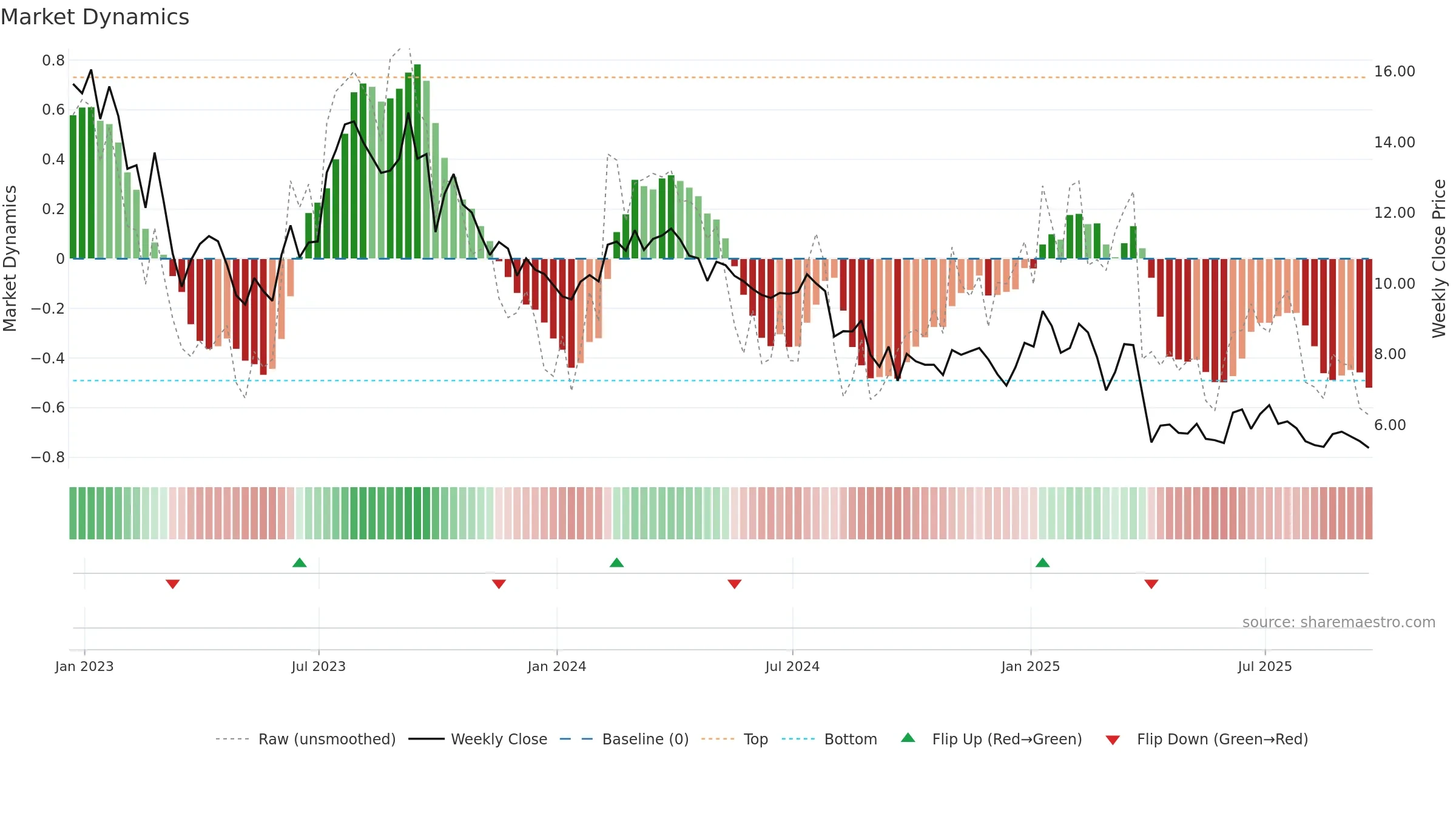Image resolution: width=1456 pixels, height=819 pixels.
Task: Click the Market Dynamics chart title
Action: (x=95, y=17)
